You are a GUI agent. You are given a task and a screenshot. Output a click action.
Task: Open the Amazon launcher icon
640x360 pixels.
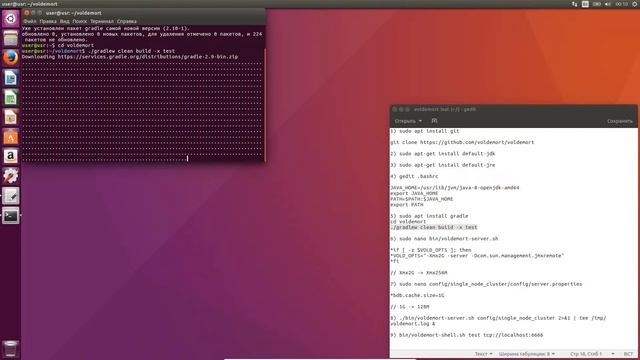click(11, 156)
